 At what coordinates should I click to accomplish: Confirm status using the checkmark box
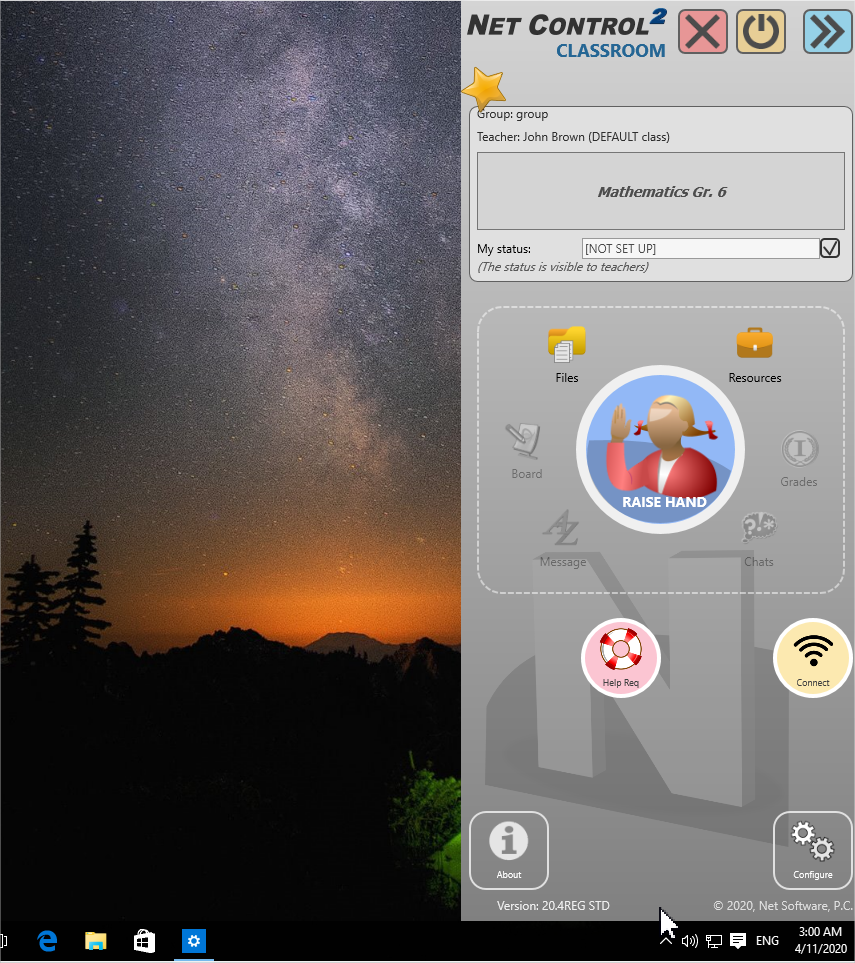[830, 248]
